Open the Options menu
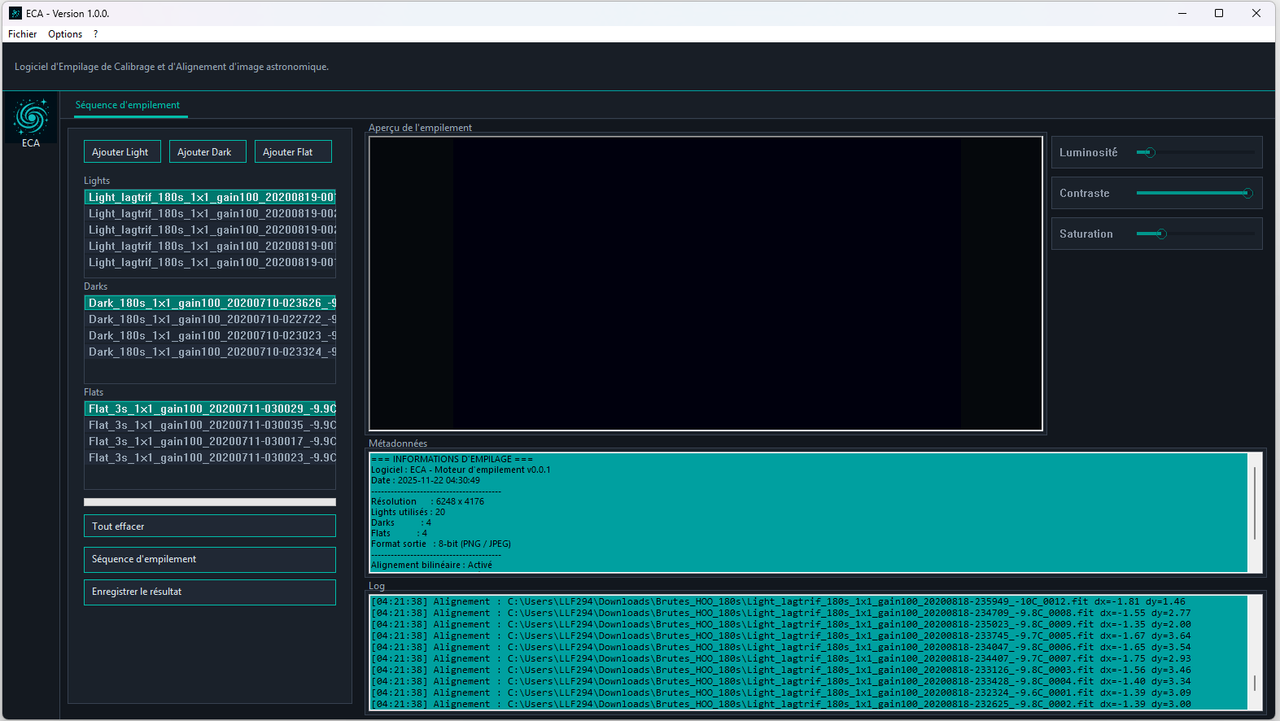The image size is (1280, 721). coord(65,34)
